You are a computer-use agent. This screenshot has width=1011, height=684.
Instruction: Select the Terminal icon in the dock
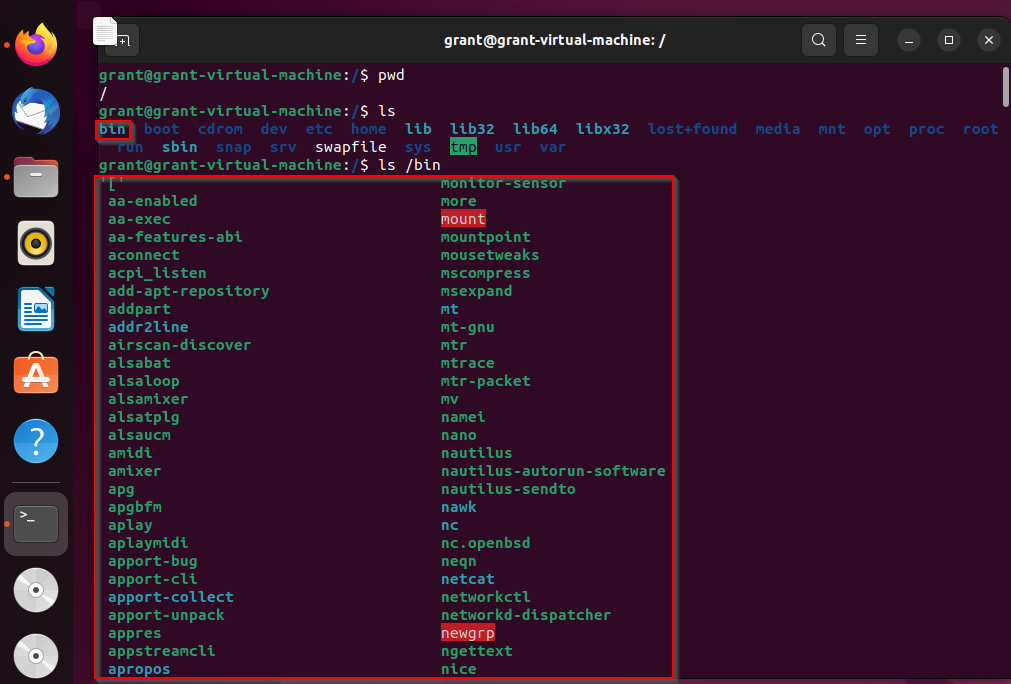click(36, 523)
